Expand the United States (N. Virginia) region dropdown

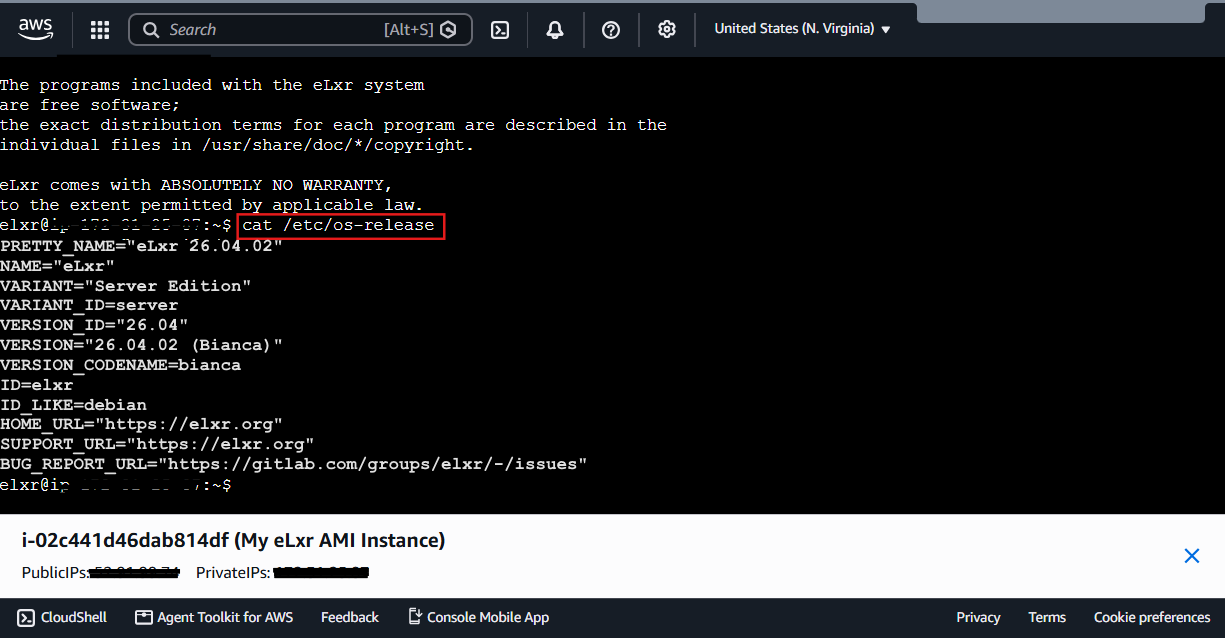(x=802, y=29)
